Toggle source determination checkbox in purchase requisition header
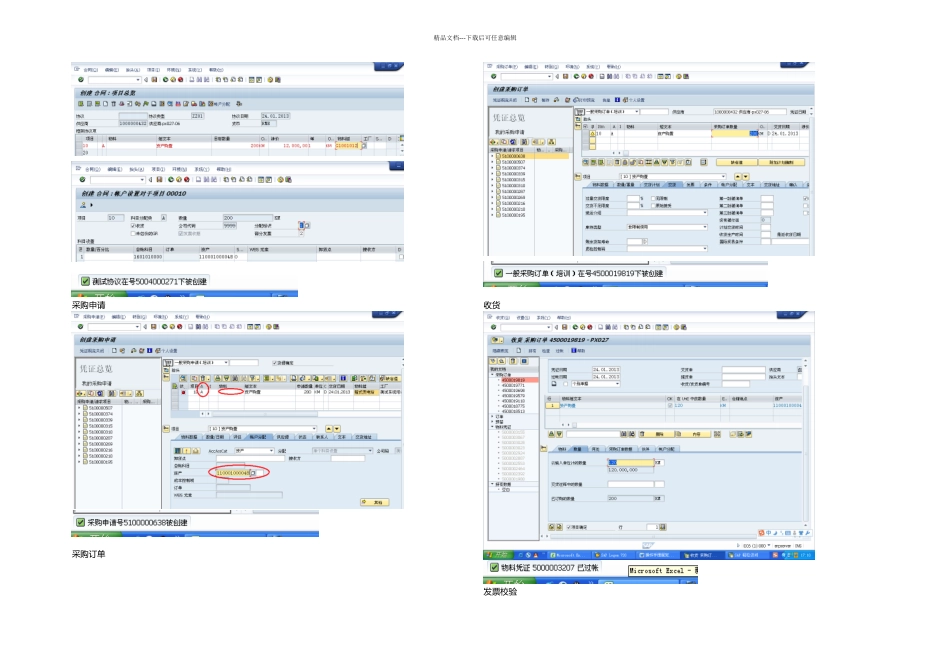Viewport: 950px width, 672px height. pos(274,363)
